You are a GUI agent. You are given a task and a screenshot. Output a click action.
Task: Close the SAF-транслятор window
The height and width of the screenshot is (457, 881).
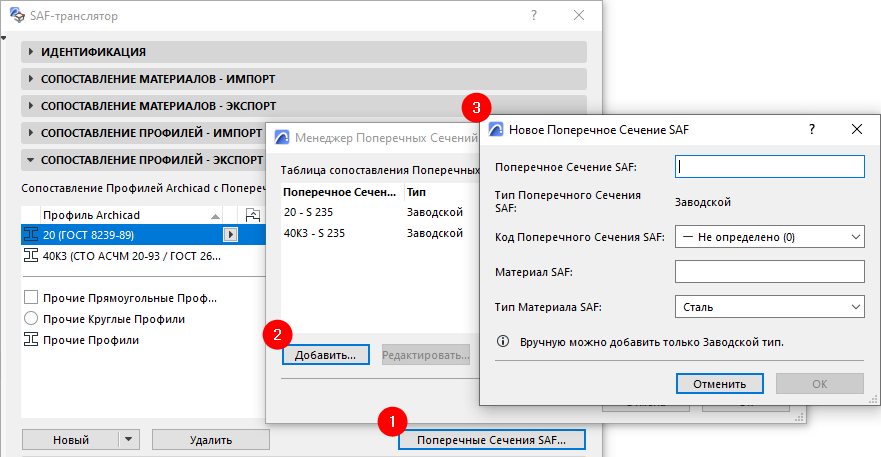tap(579, 15)
